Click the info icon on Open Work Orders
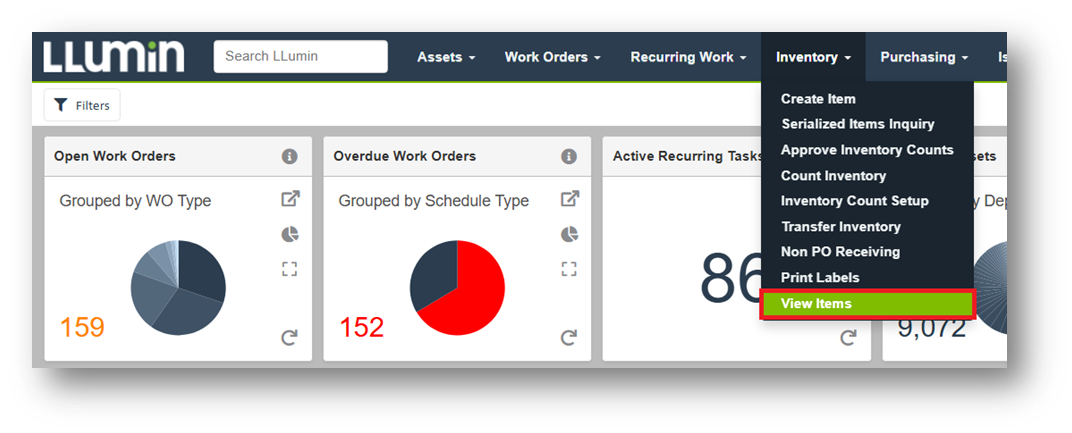The width and height of the screenshot is (1072, 433). (289, 156)
